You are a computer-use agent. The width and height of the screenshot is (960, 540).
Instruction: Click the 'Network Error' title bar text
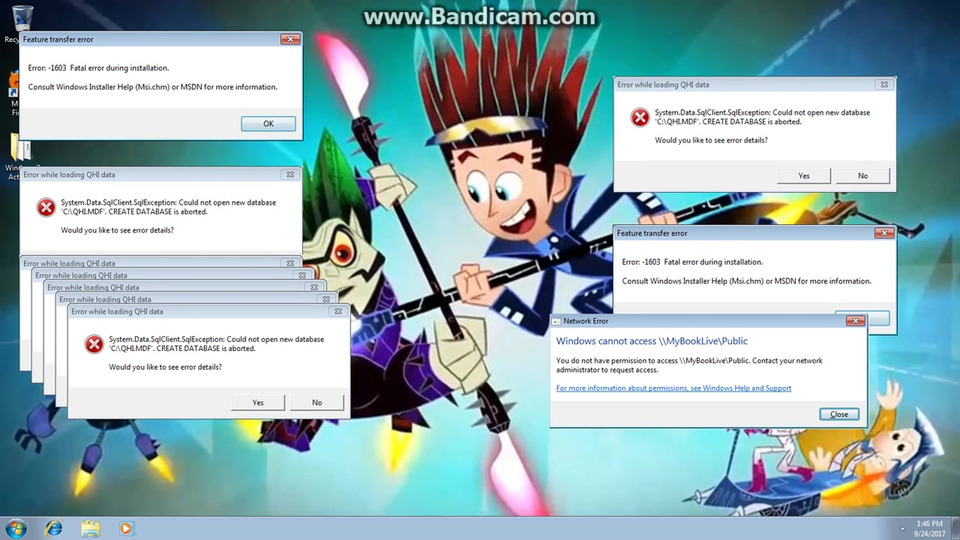(x=585, y=321)
